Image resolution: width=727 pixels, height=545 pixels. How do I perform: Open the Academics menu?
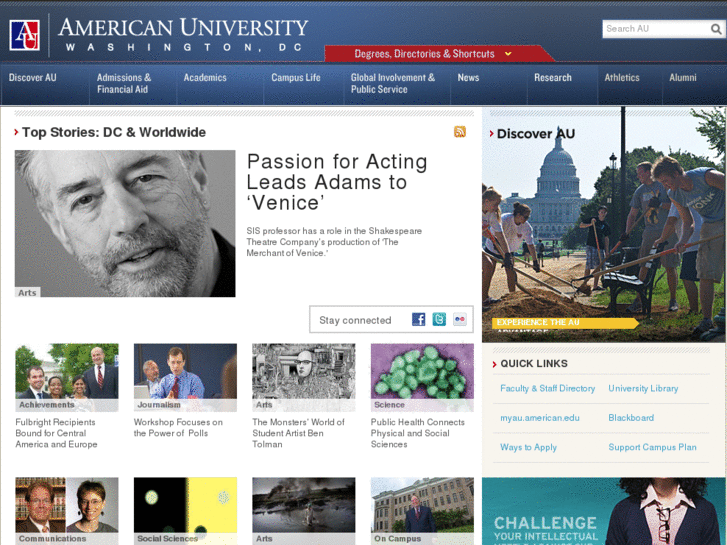[x=205, y=77]
